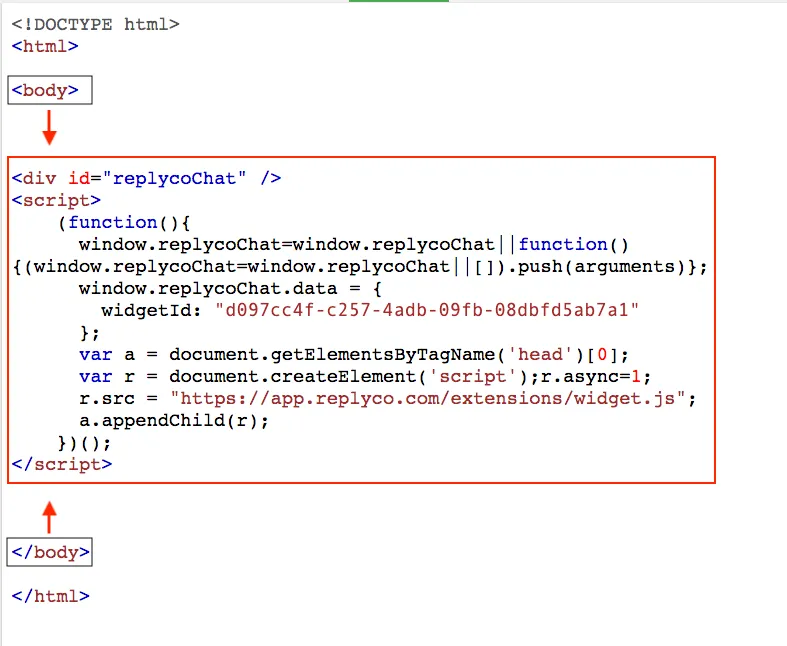Click the a.appendChild(r); line
Viewport: 787px width, 646px height.
click(174, 421)
